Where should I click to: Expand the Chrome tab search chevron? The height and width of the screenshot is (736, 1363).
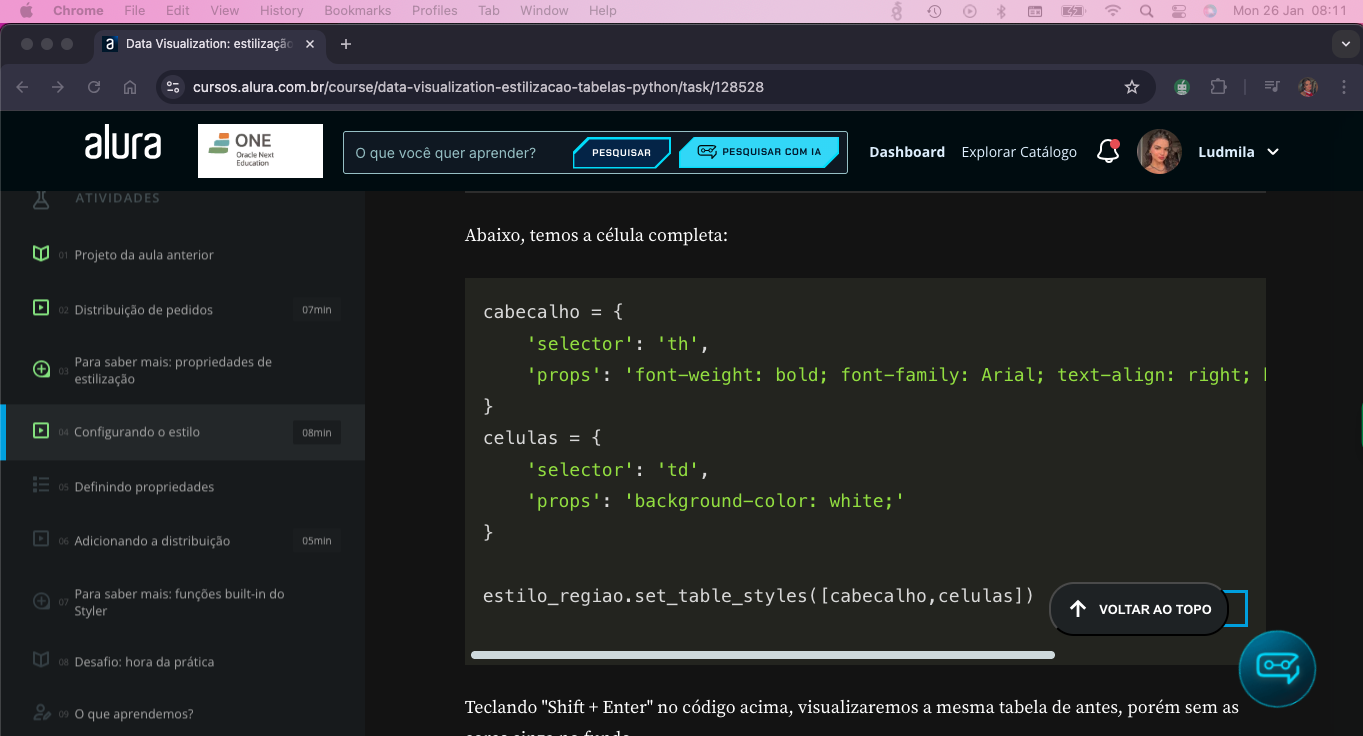click(x=1345, y=44)
